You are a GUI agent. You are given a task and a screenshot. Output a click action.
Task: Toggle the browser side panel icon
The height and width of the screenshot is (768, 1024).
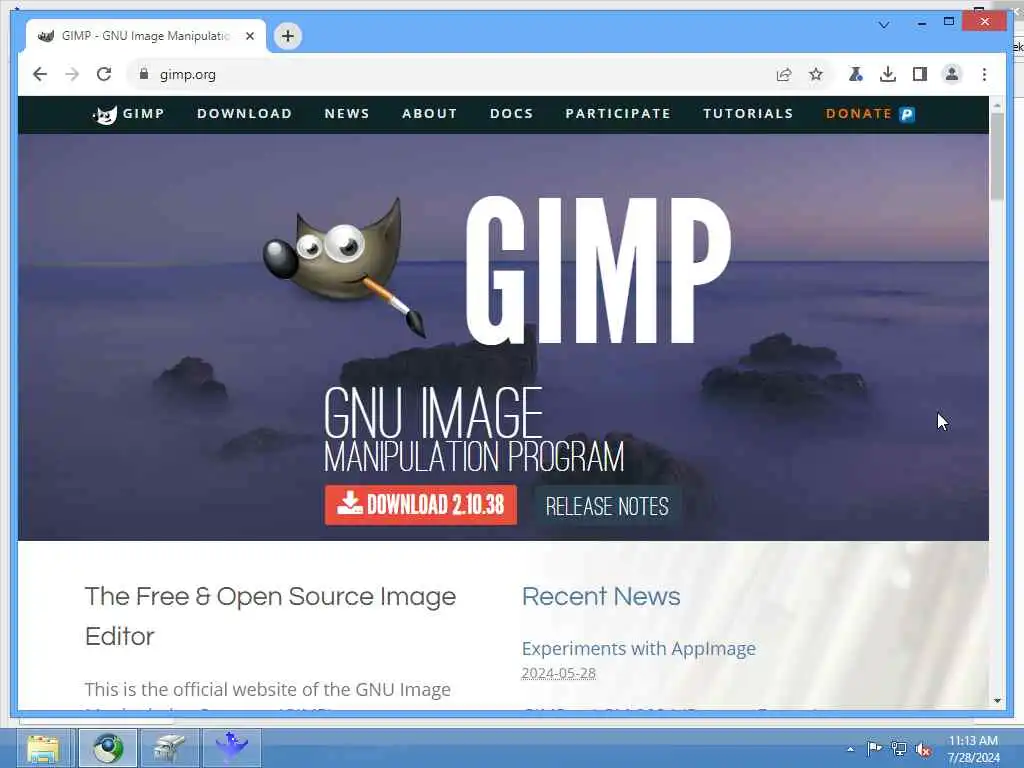tap(920, 74)
